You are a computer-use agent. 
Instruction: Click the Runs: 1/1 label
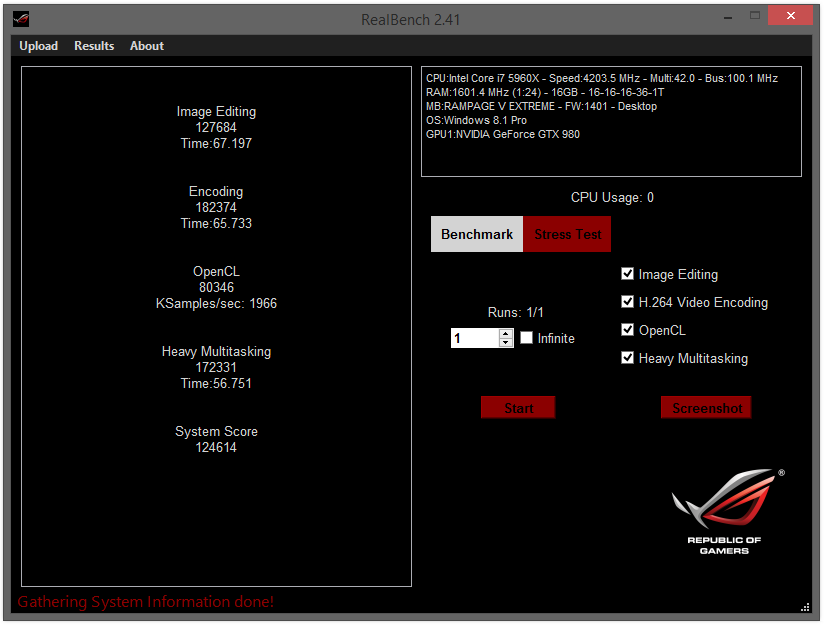[x=516, y=312]
